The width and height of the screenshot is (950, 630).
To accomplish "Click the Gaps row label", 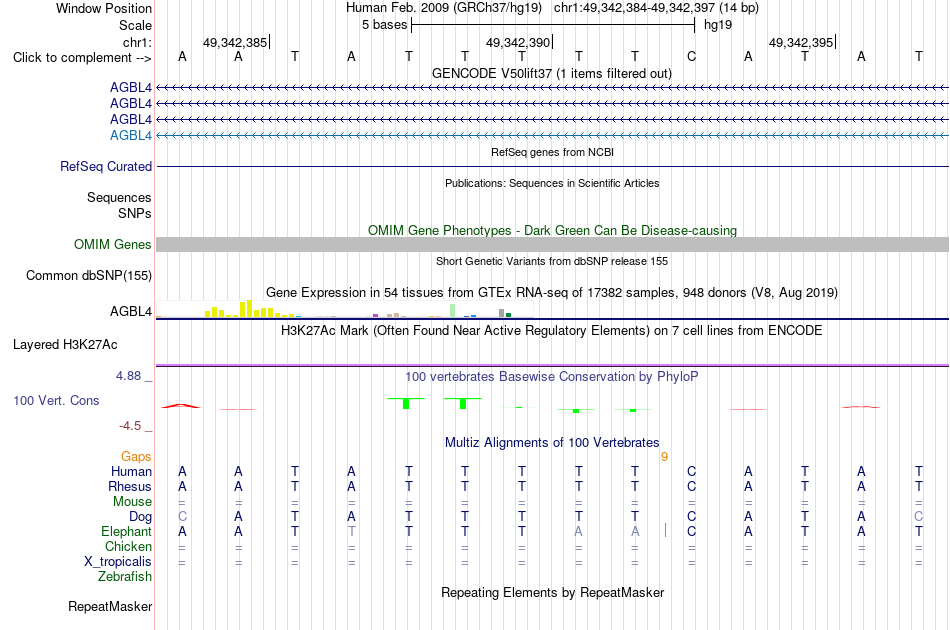I will coord(136,457).
